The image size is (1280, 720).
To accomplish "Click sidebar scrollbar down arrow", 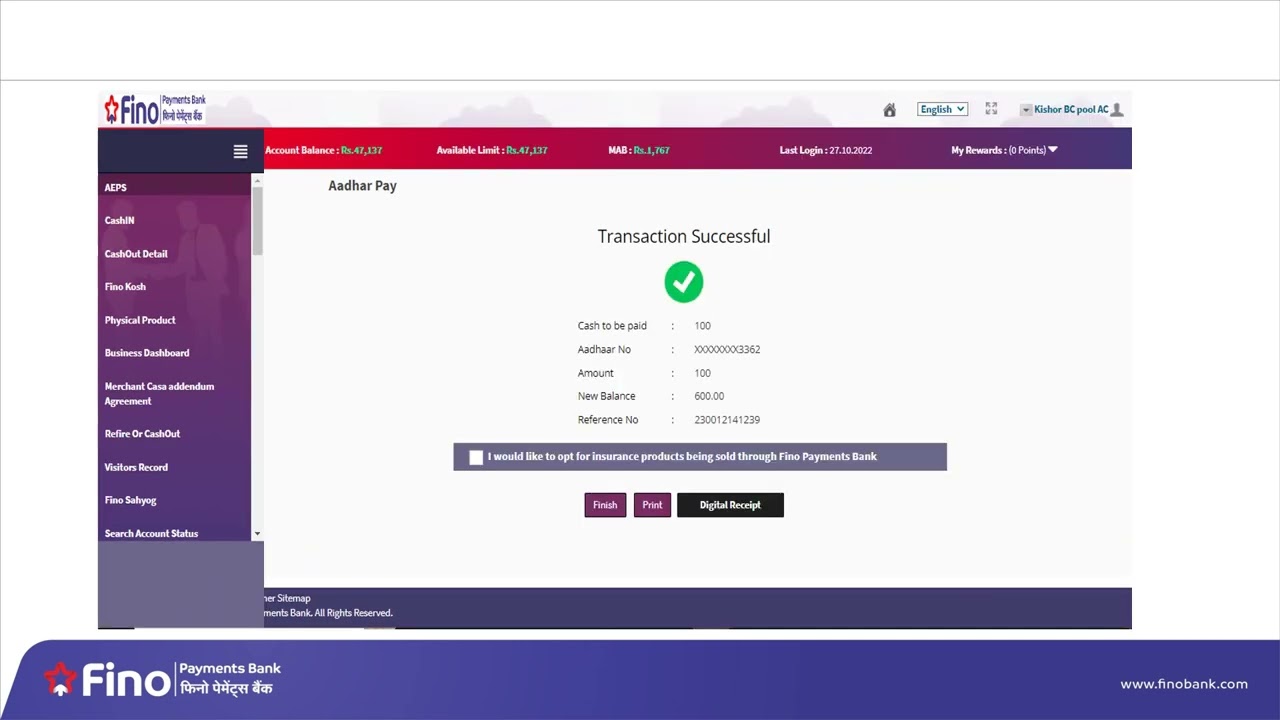I will tap(257, 534).
